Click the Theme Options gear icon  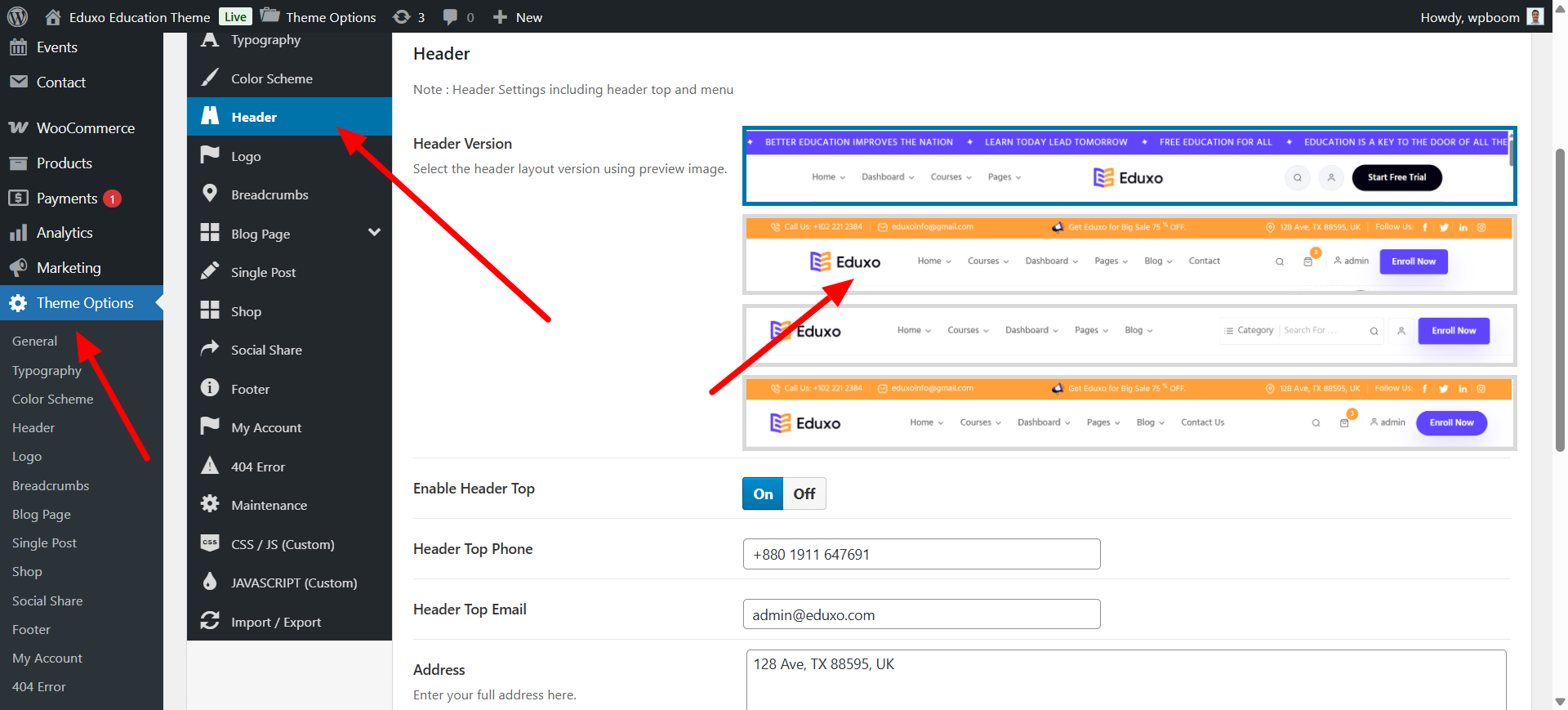tap(18, 303)
